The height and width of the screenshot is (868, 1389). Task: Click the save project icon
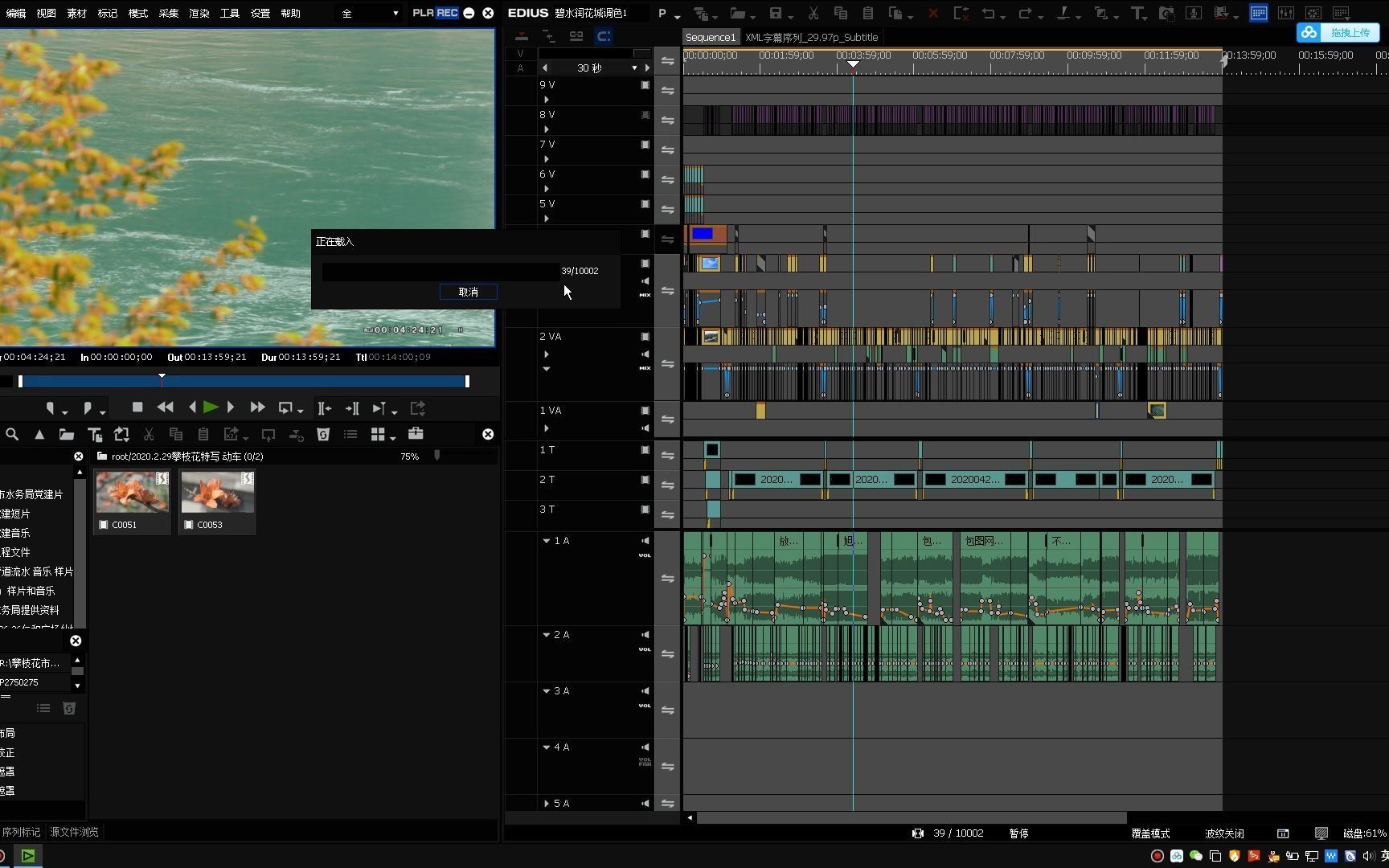pyautogui.click(x=776, y=13)
